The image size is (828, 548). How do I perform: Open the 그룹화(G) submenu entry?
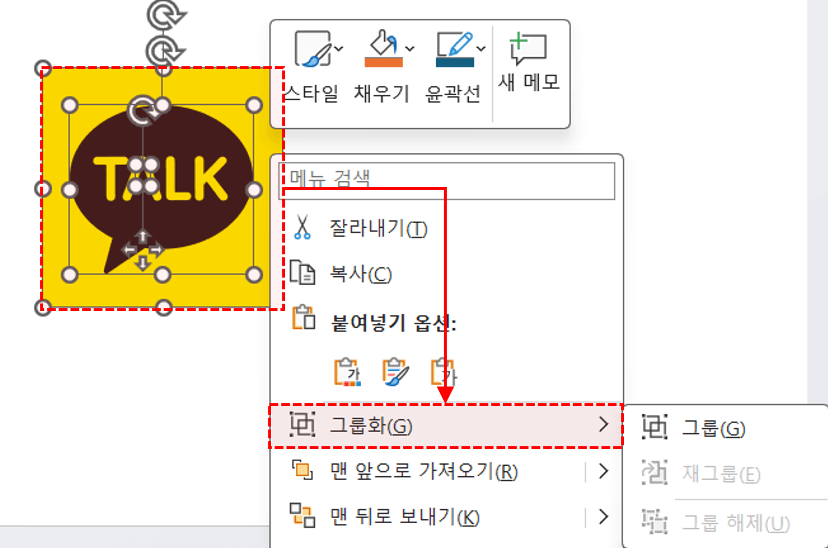(446, 426)
